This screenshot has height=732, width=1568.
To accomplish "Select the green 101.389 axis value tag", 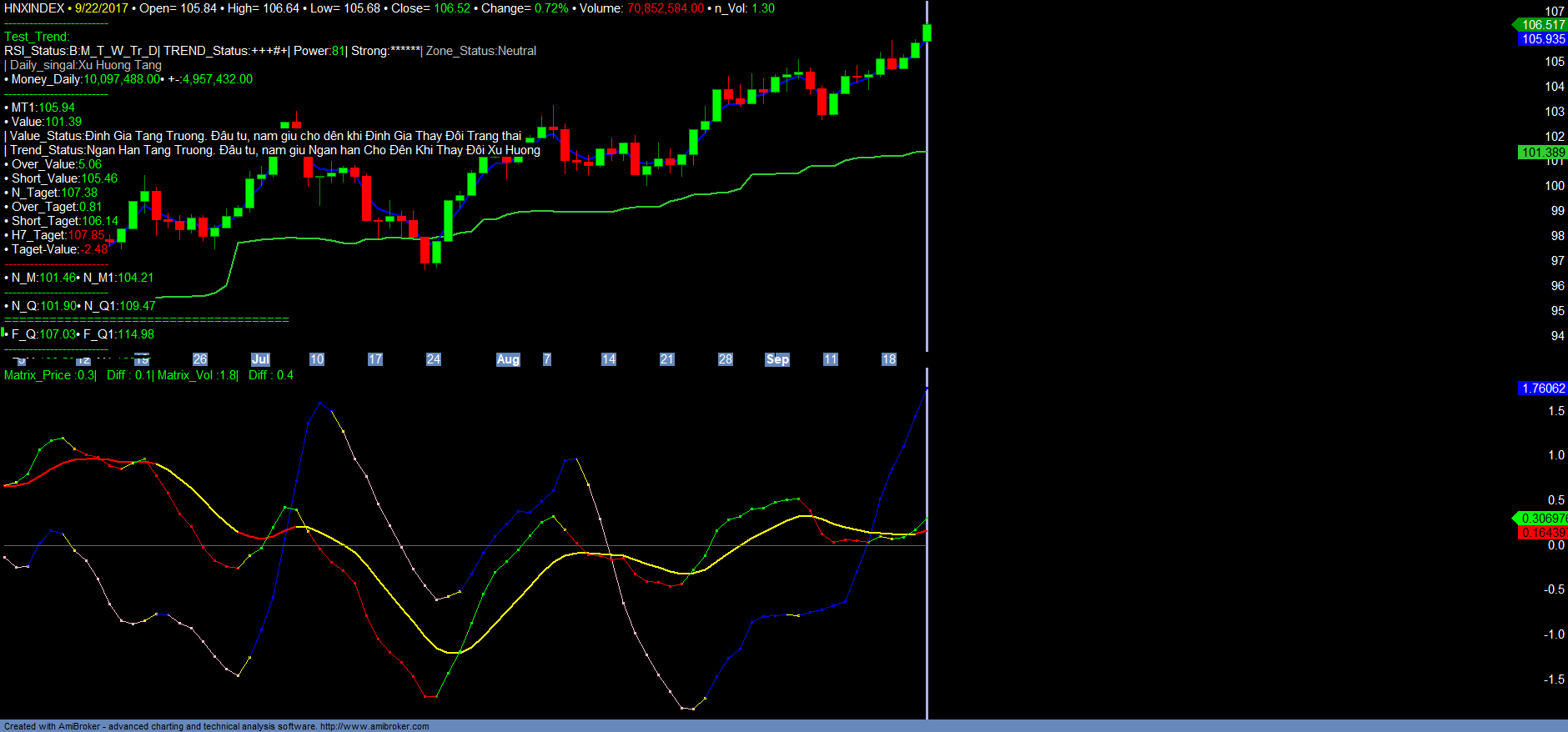I will [x=1542, y=153].
